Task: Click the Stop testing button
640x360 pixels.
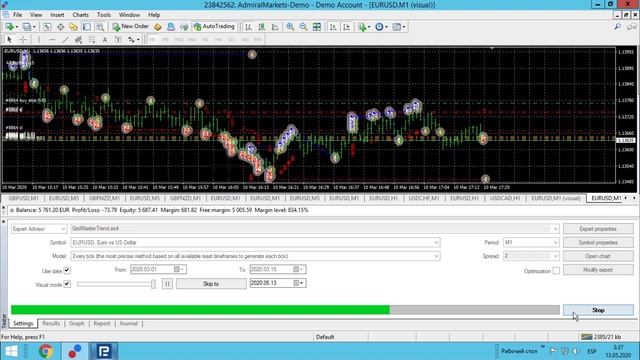Action: (x=598, y=310)
